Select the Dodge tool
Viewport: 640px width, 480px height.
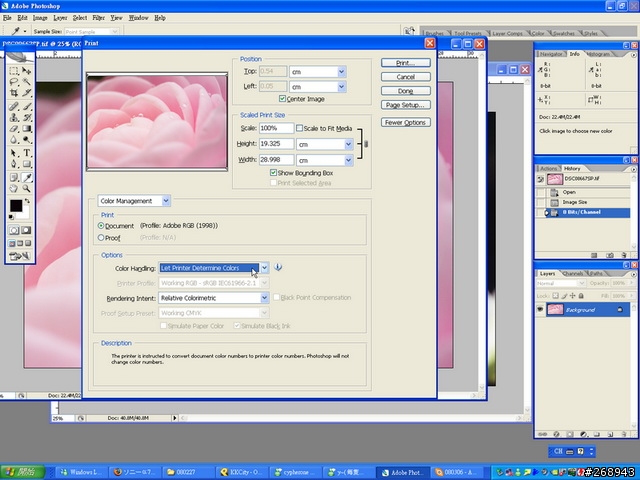[27, 140]
